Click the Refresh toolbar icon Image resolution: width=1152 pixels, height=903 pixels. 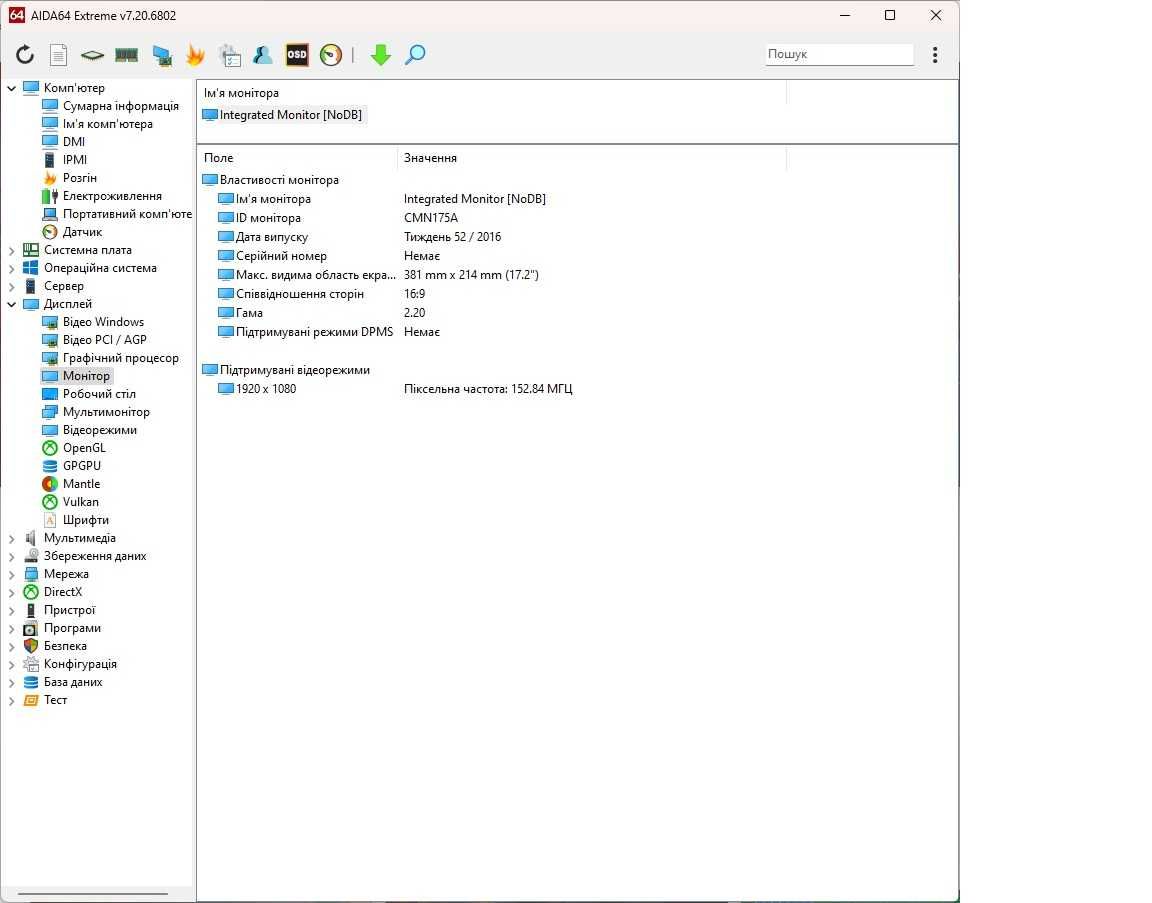click(x=25, y=54)
